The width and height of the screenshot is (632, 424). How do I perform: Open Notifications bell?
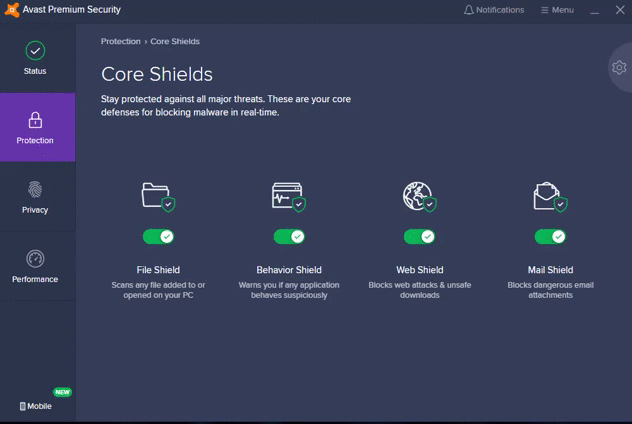pyautogui.click(x=494, y=10)
